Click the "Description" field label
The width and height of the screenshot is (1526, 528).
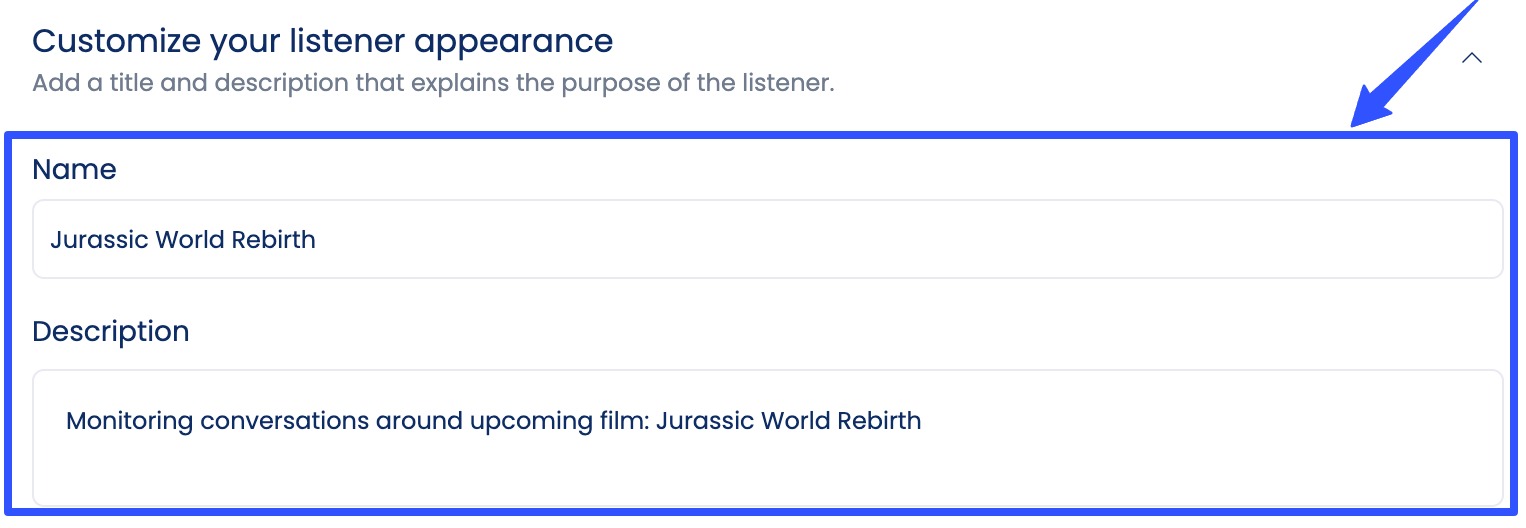pyautogui.click(x=111, y=332)
